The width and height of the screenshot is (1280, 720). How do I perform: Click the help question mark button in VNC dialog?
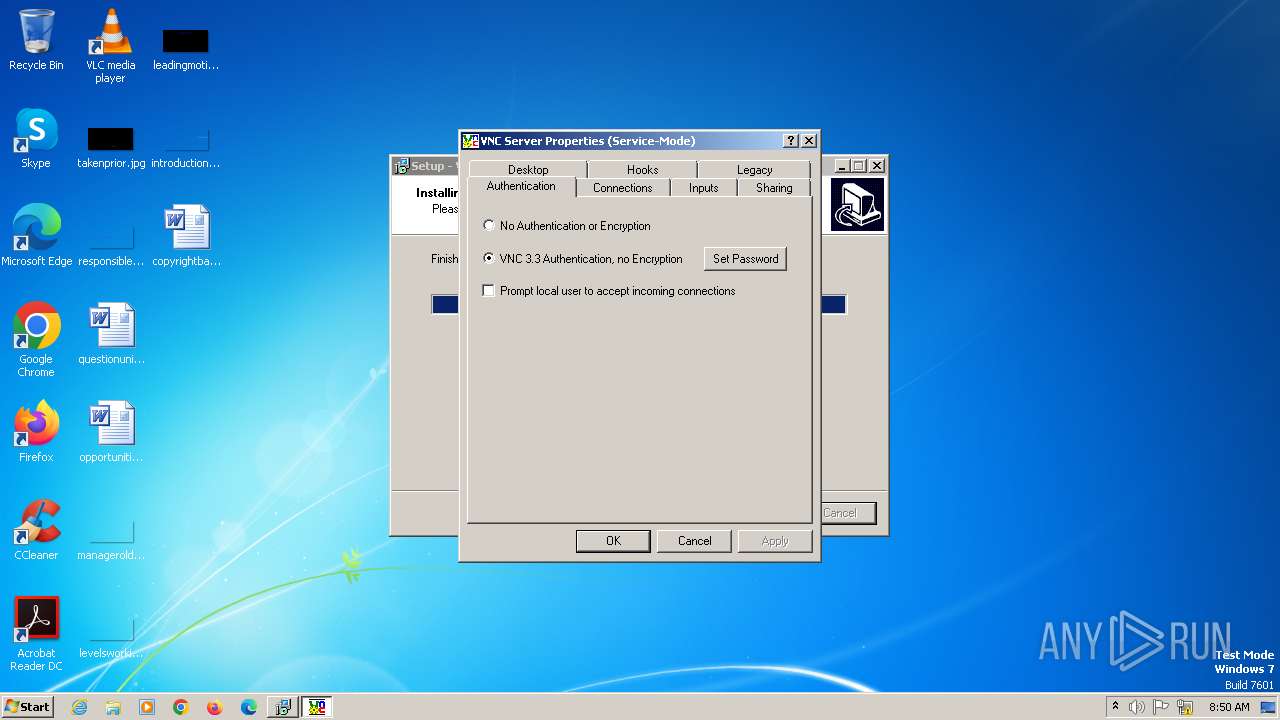click(791, 141)
